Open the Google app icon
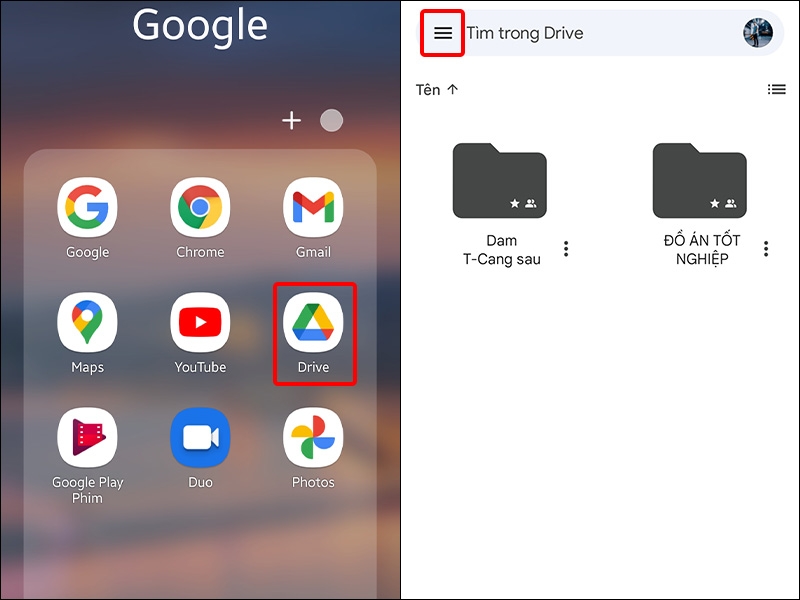 [87, 207]
